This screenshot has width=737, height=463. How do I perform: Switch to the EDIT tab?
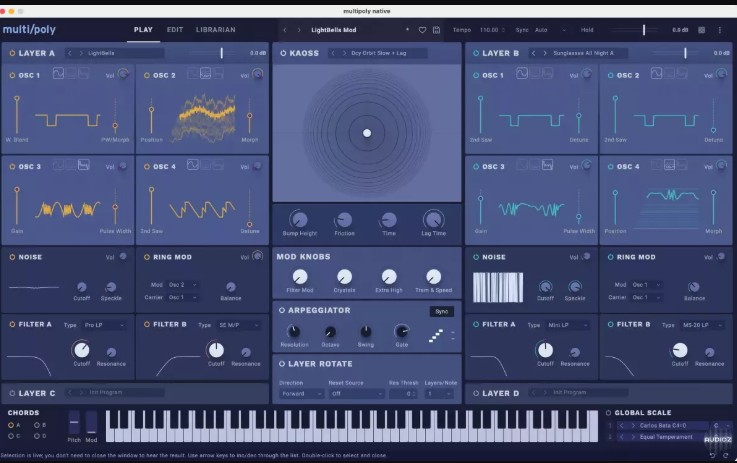175,30
